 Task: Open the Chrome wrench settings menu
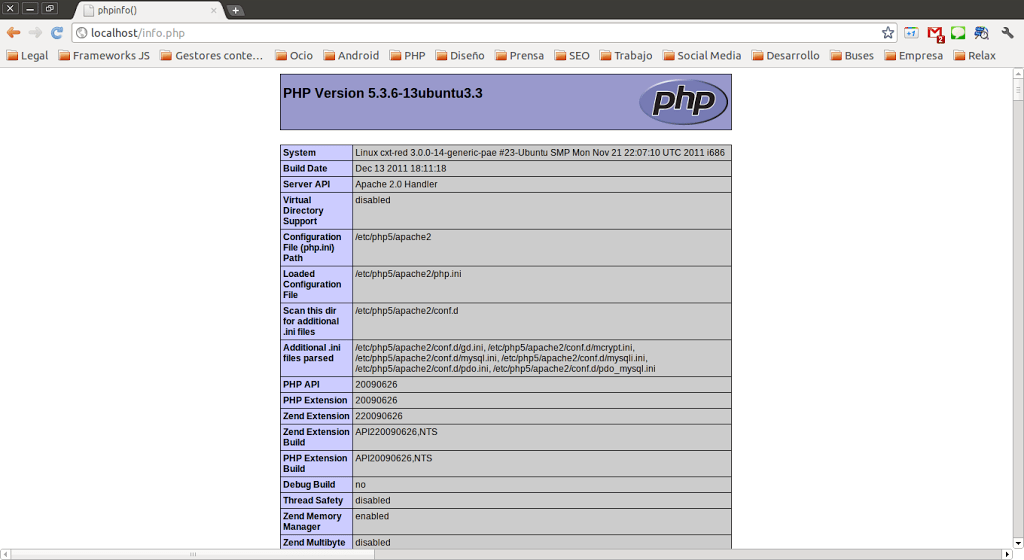[1007, 33]
